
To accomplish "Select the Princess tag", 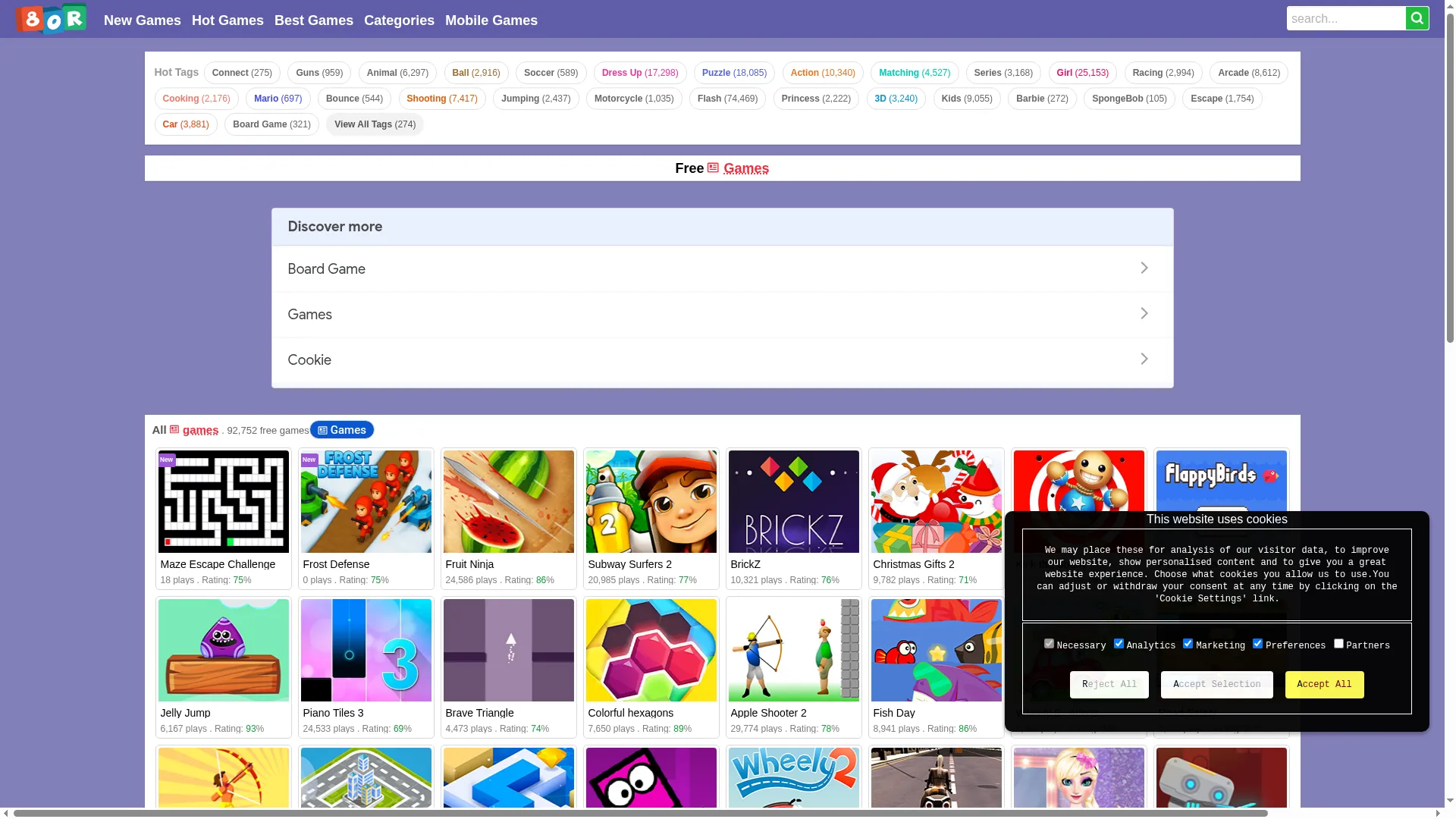I will click(x=816, y=99).
